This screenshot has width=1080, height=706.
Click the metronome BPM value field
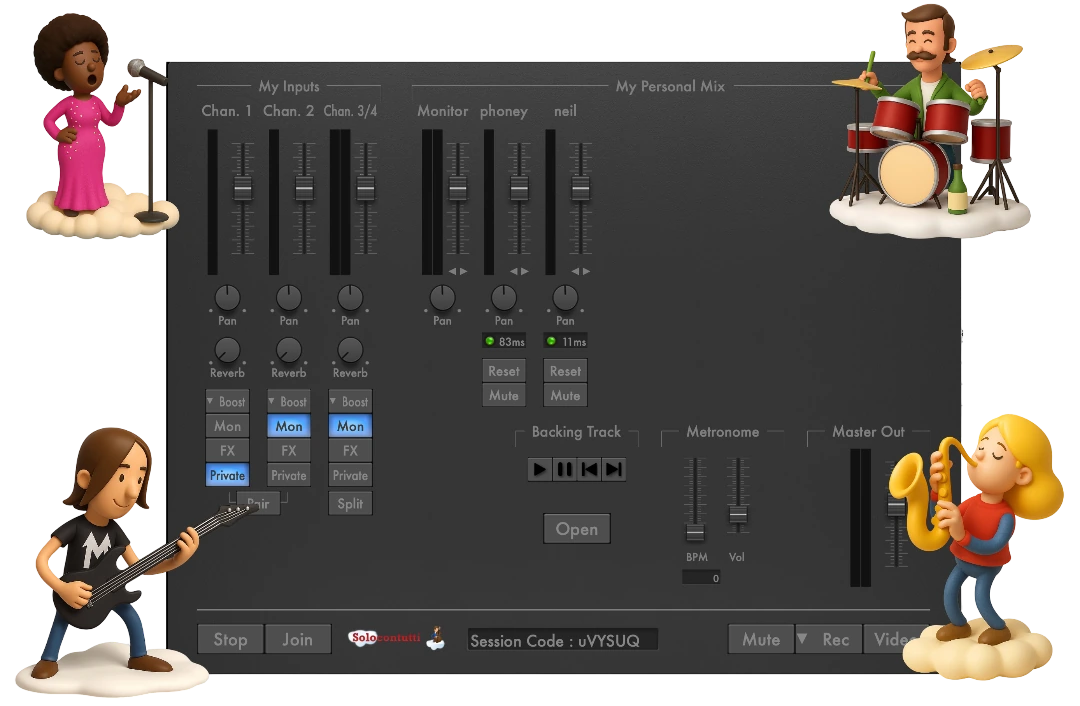point(701,578)
